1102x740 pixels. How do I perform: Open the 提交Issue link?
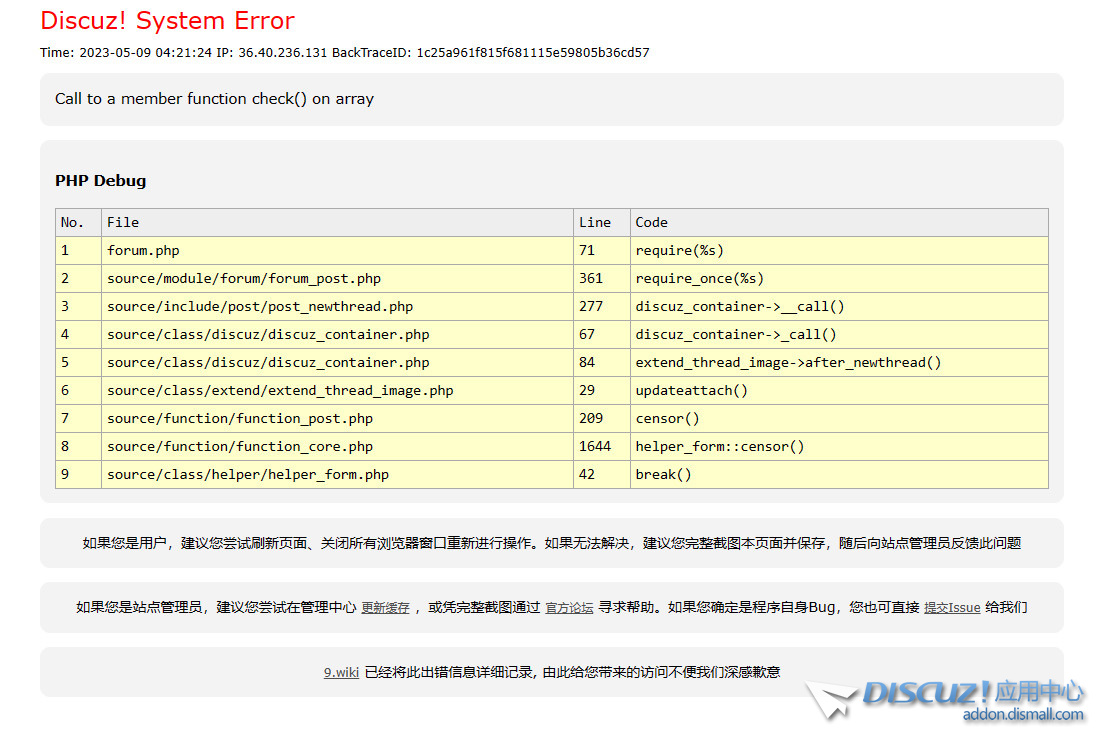(952, 607)
